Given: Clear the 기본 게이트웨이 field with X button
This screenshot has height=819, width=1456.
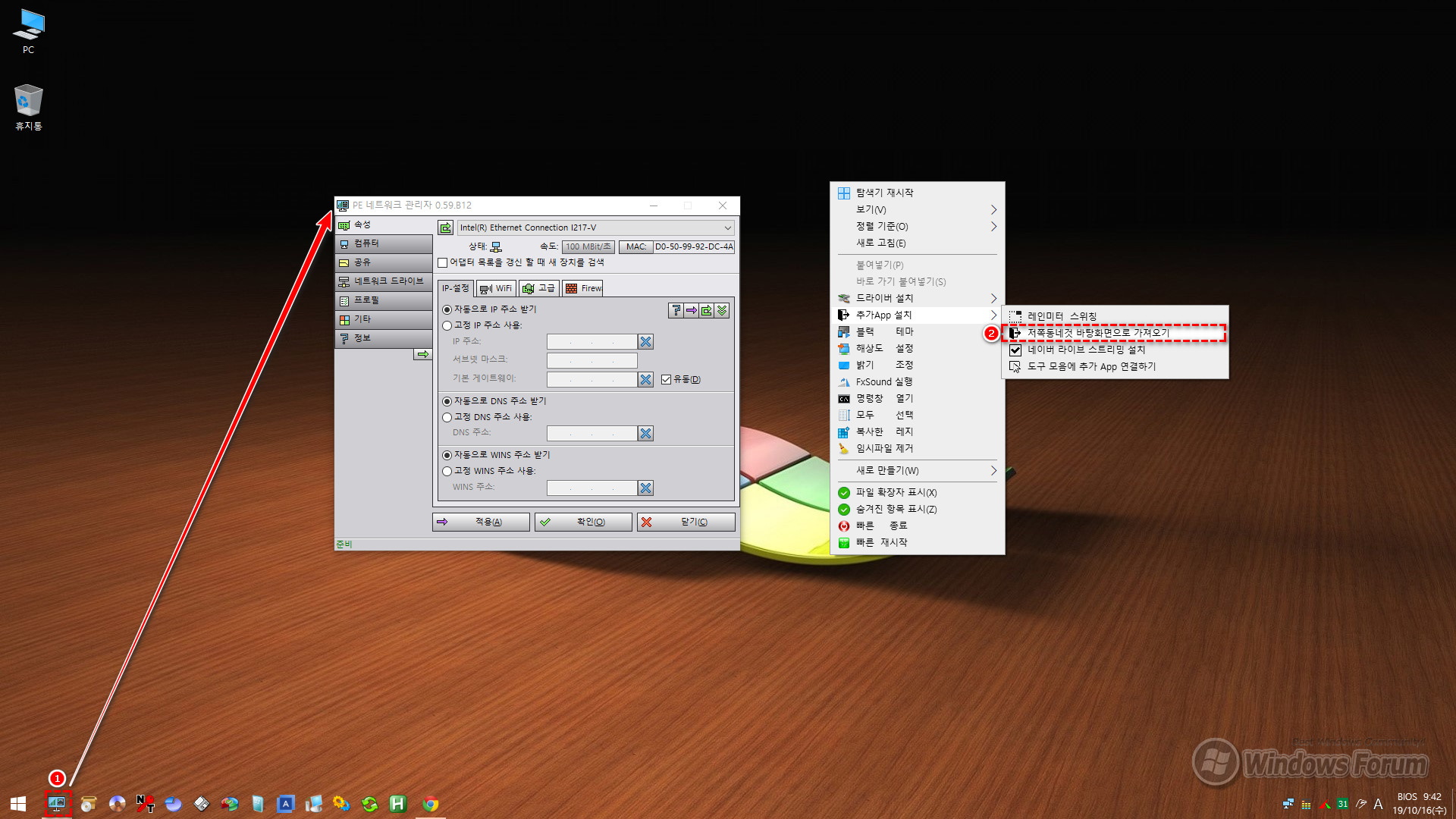Looking at the screenshot, I should pos(645,380).
